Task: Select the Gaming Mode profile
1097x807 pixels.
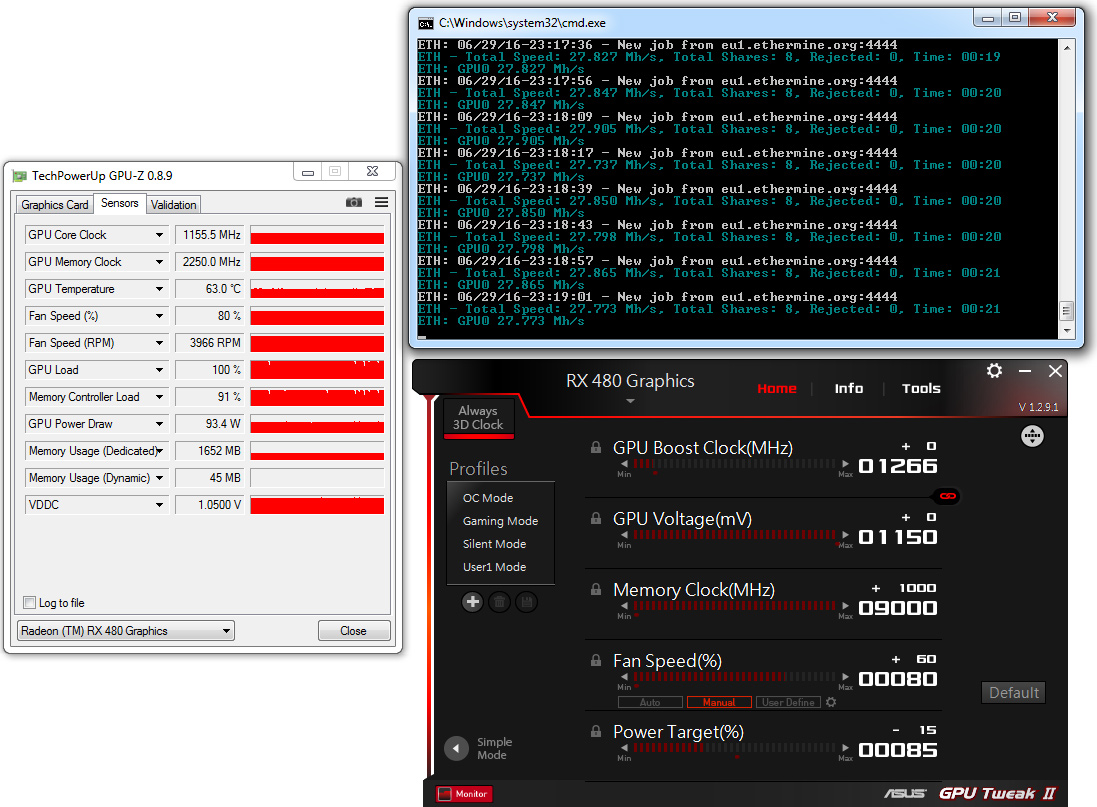Action: (x=499, y=521)
